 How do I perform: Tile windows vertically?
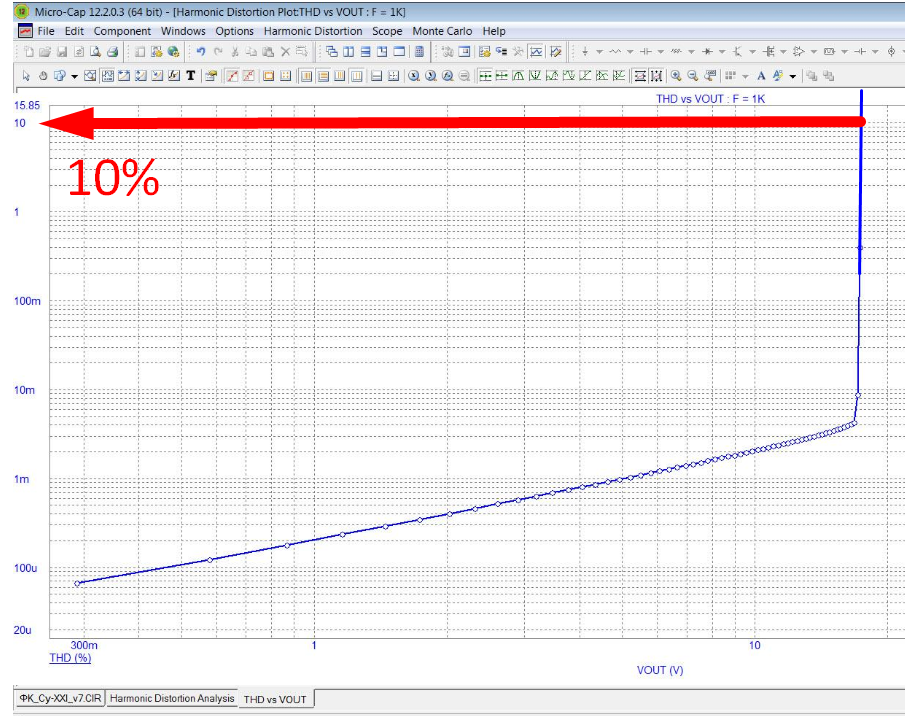(x=349, y=52)
